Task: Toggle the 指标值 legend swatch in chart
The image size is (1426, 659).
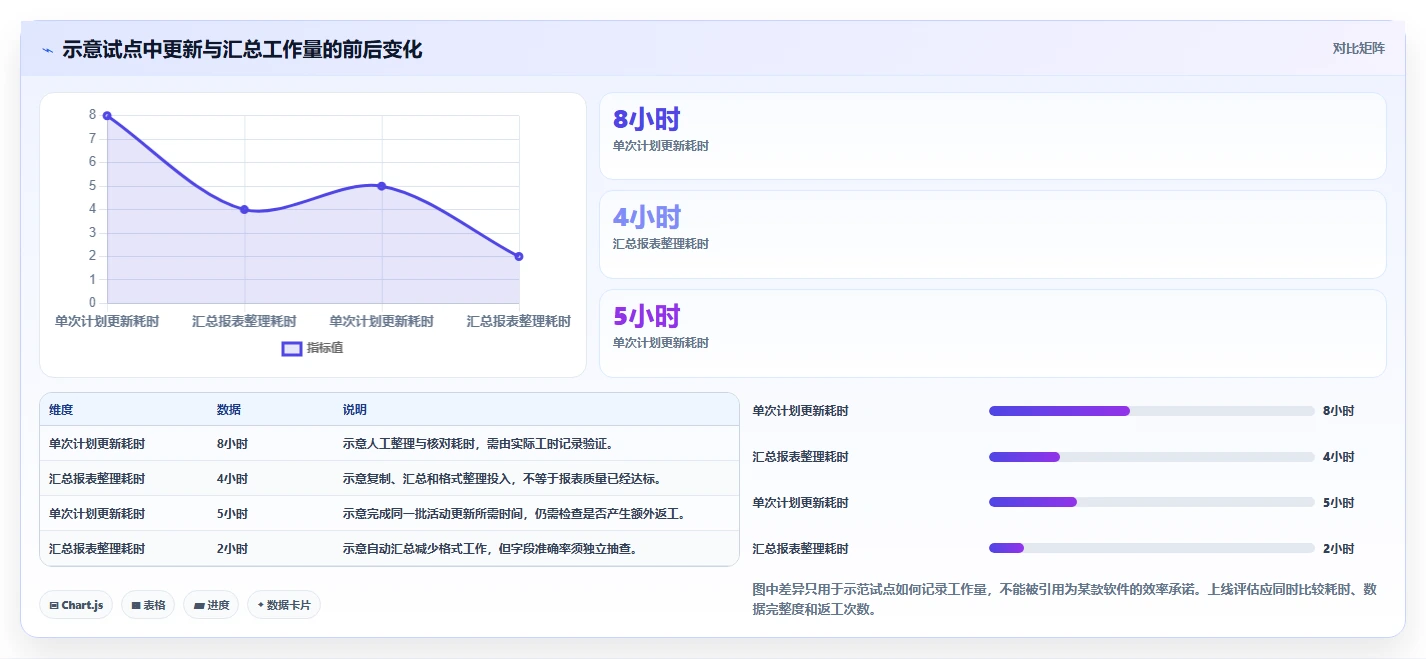Action: pos(292,349)
